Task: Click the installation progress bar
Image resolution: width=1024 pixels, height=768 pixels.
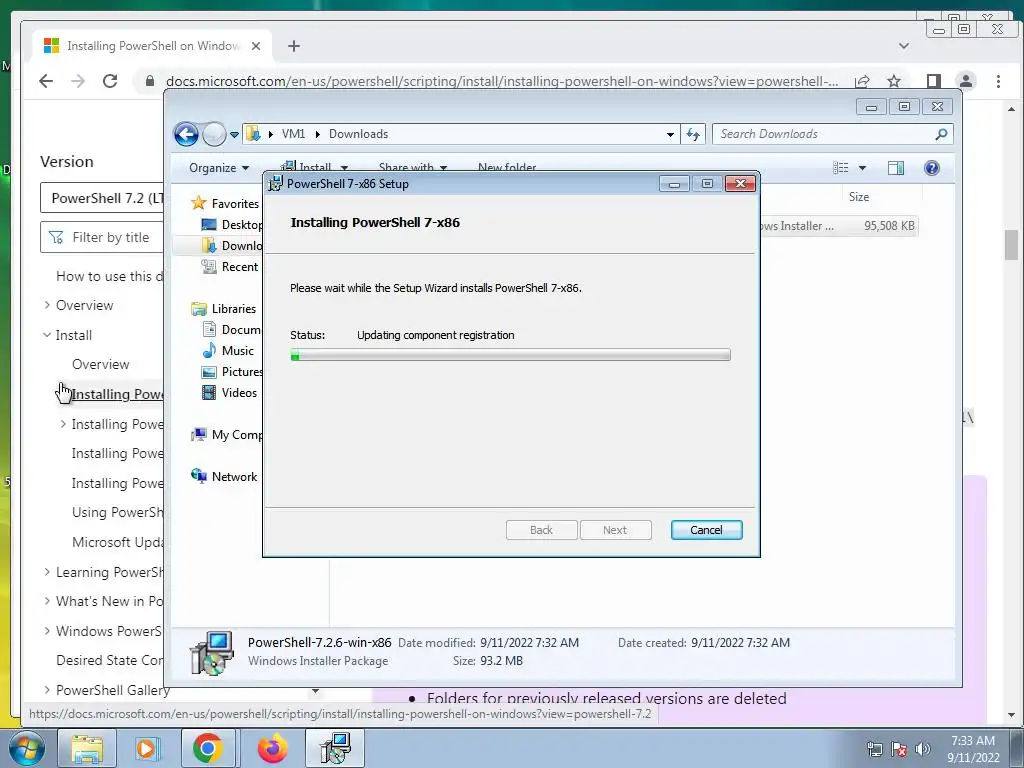Action: pos(510,355)
